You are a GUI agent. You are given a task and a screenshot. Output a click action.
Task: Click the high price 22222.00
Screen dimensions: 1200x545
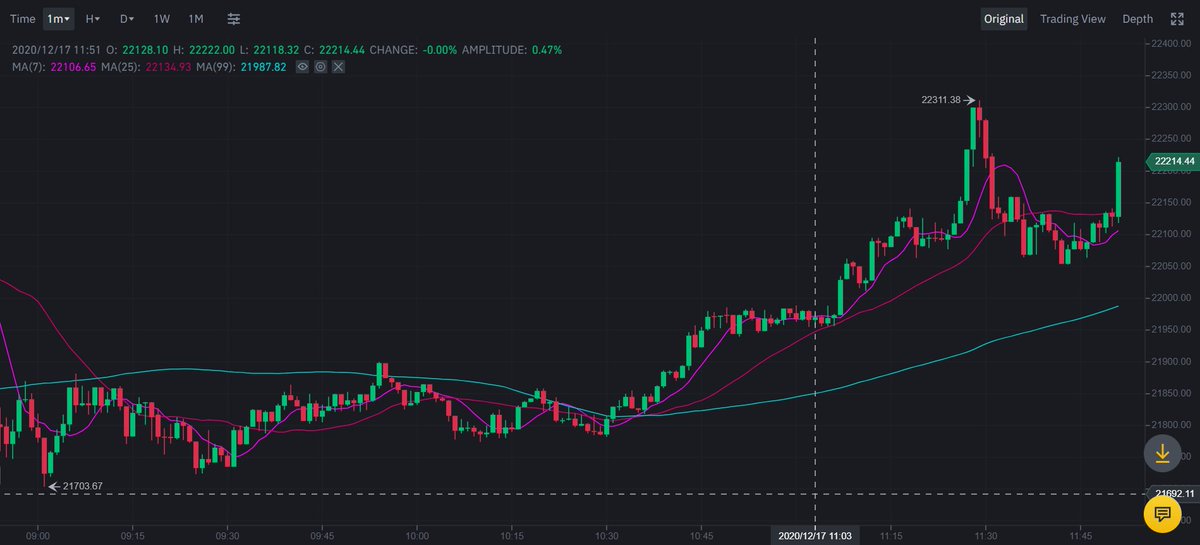[213, 49]
